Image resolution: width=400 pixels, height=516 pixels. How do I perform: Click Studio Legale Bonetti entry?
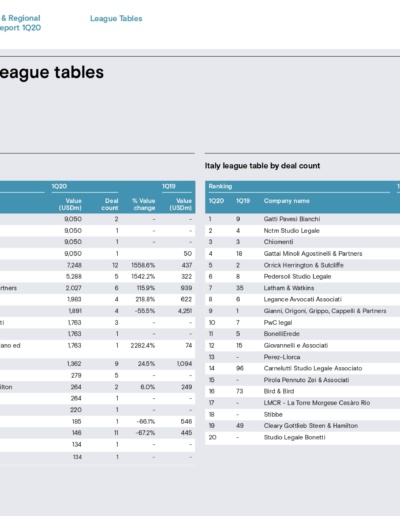294,437
